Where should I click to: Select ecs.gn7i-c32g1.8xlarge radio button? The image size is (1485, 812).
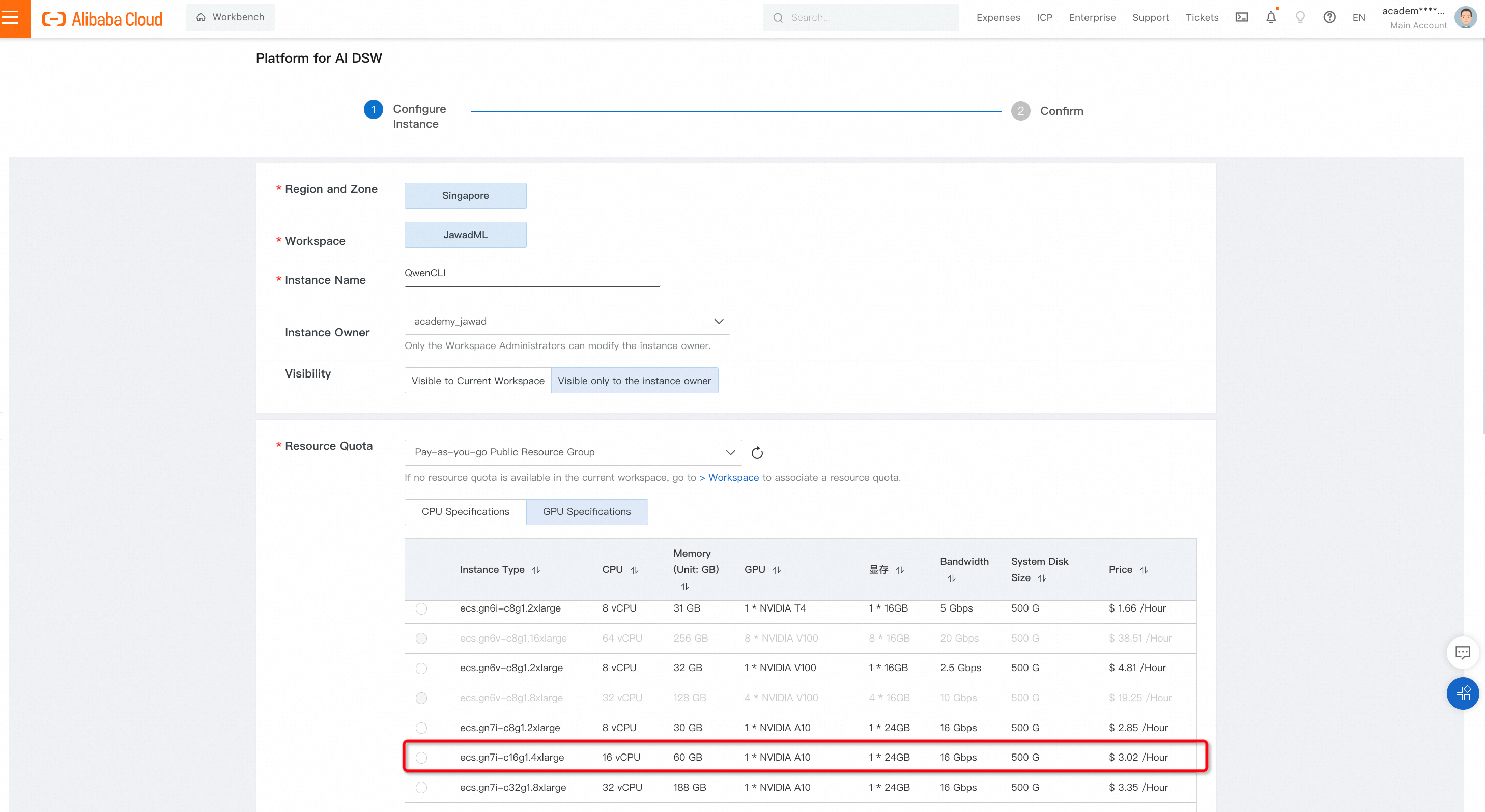tap(421, 787)
